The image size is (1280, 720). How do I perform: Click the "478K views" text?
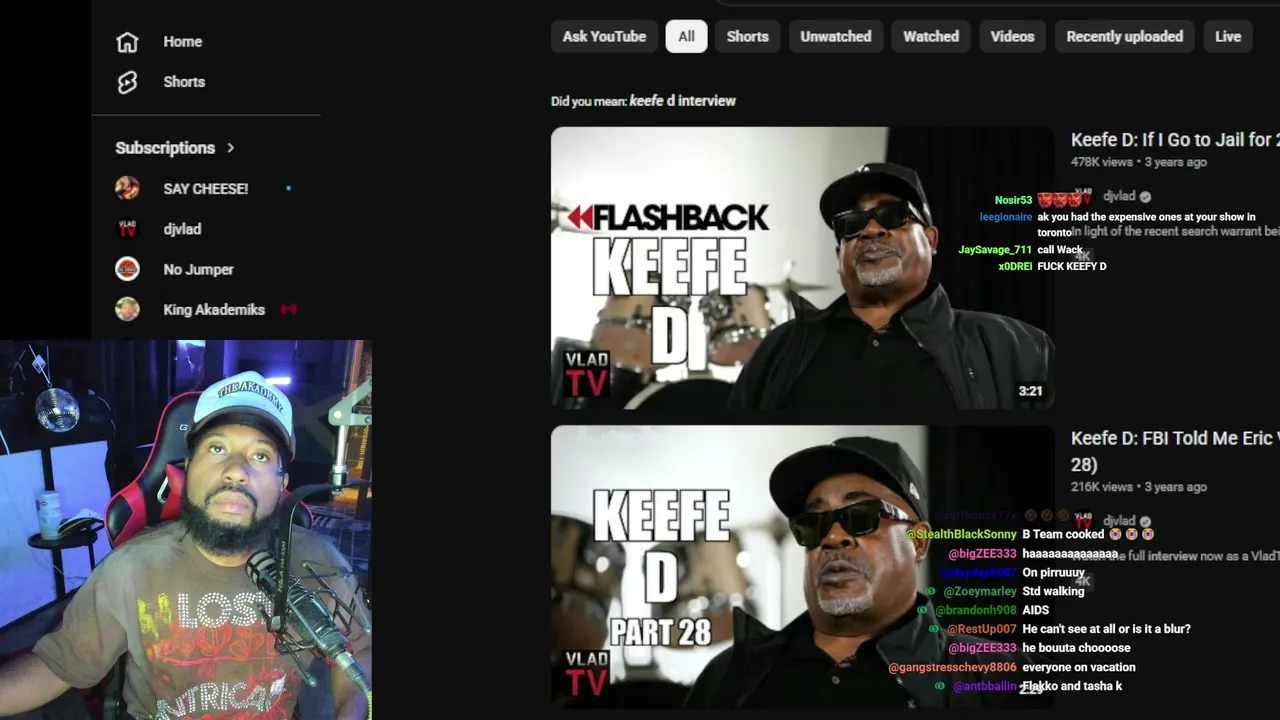click(1102, 162)
